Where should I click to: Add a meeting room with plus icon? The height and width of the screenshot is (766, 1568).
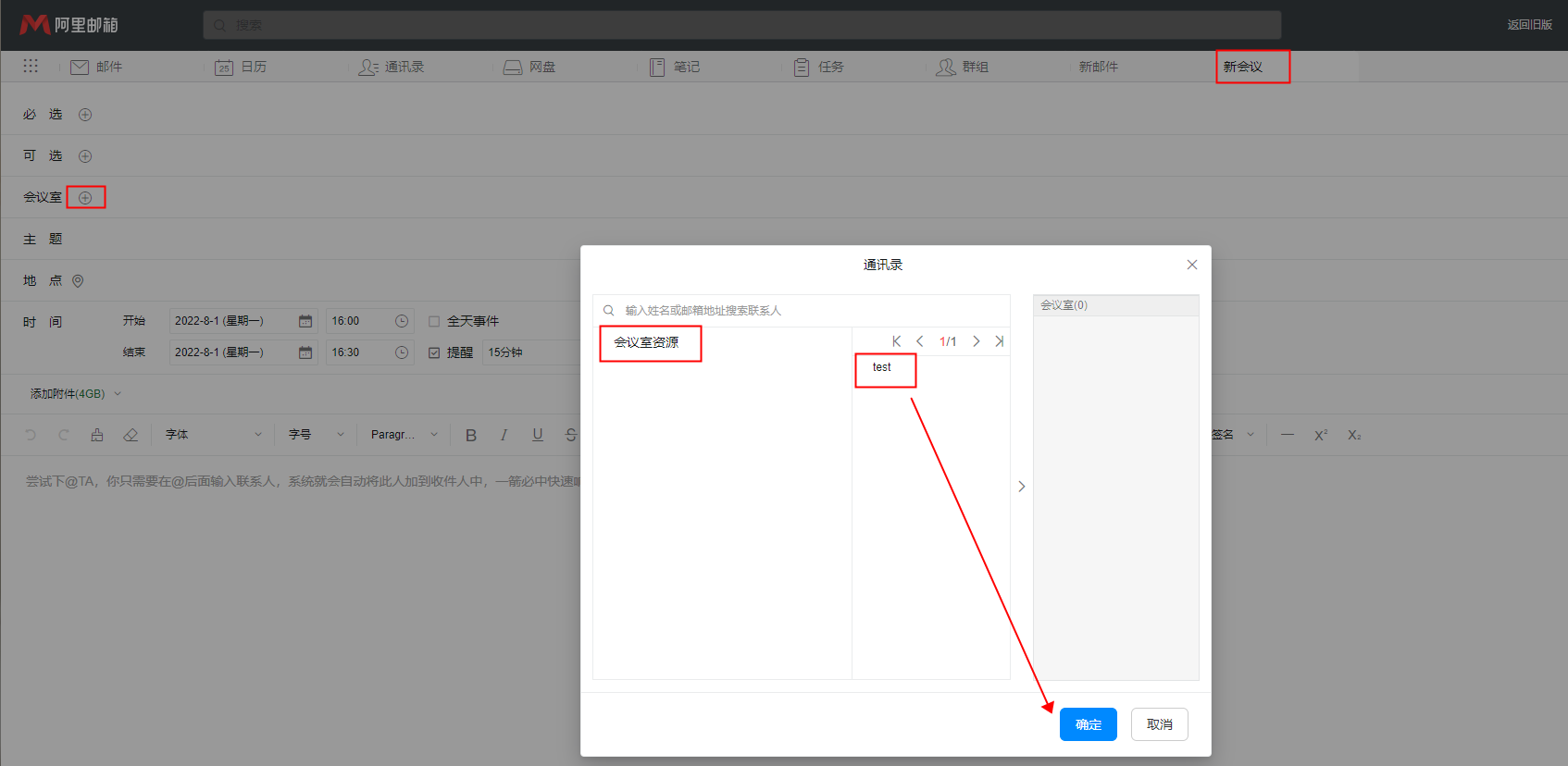(x=85, y=198)
